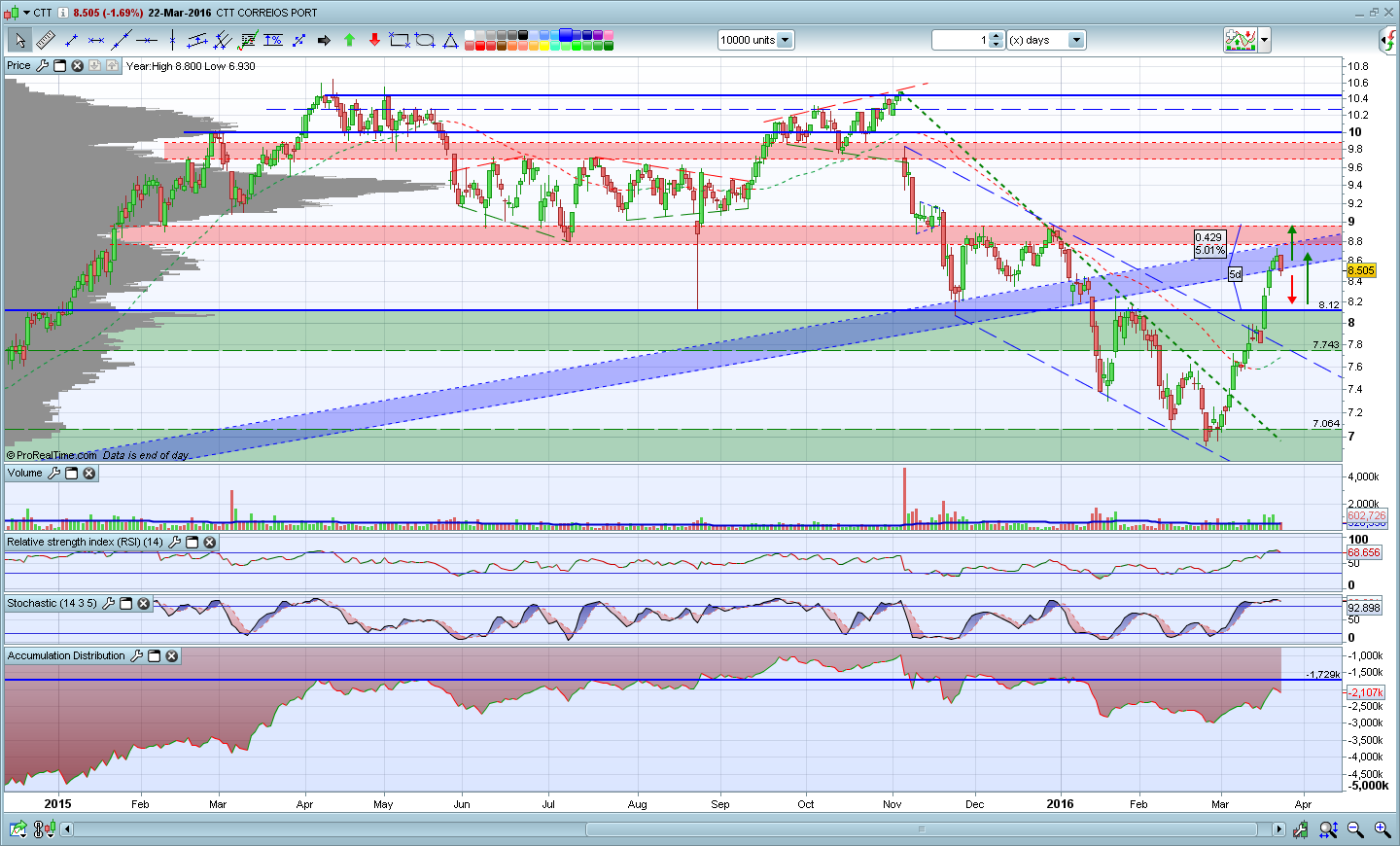The height and width of the screenshot is (846, 1400).
Task: Select the triangle drawing tool
Action: point(450,40)
